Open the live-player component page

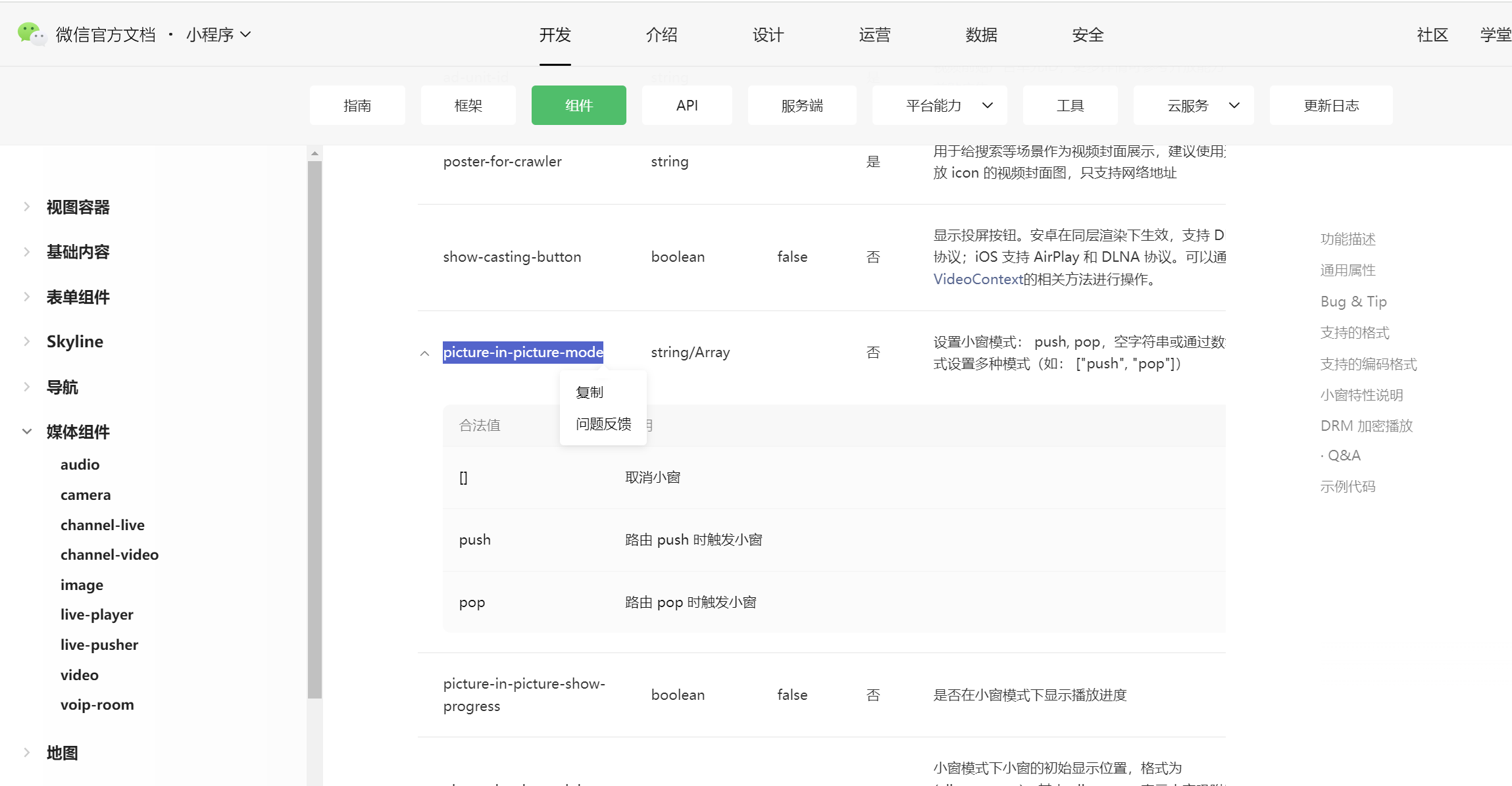tap(97, 614)
